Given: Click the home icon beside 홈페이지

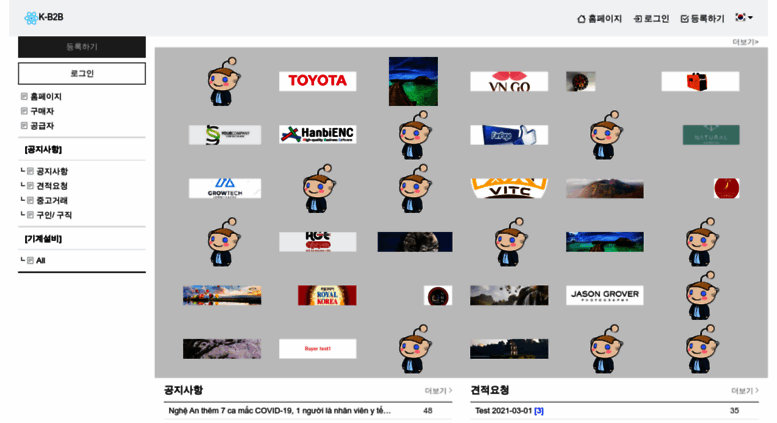Looking at the screenshot, I should click(x=581, y=19).
